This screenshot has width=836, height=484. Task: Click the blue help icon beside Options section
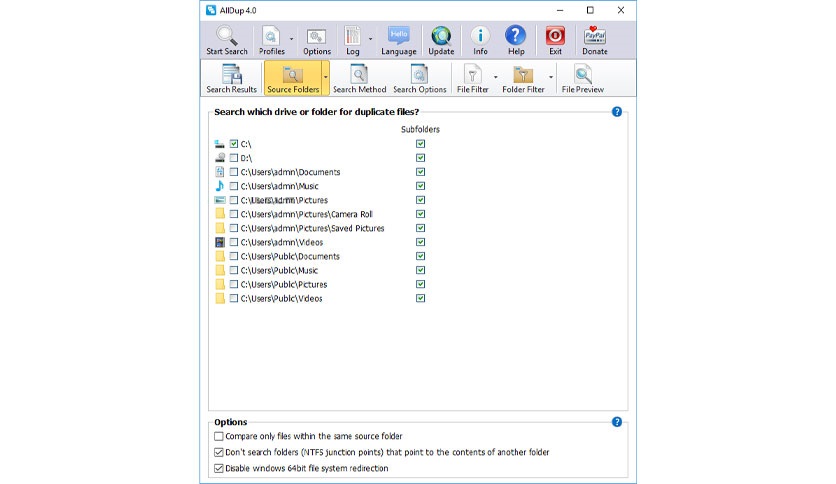pyautogui.click(x=617, y=422)
